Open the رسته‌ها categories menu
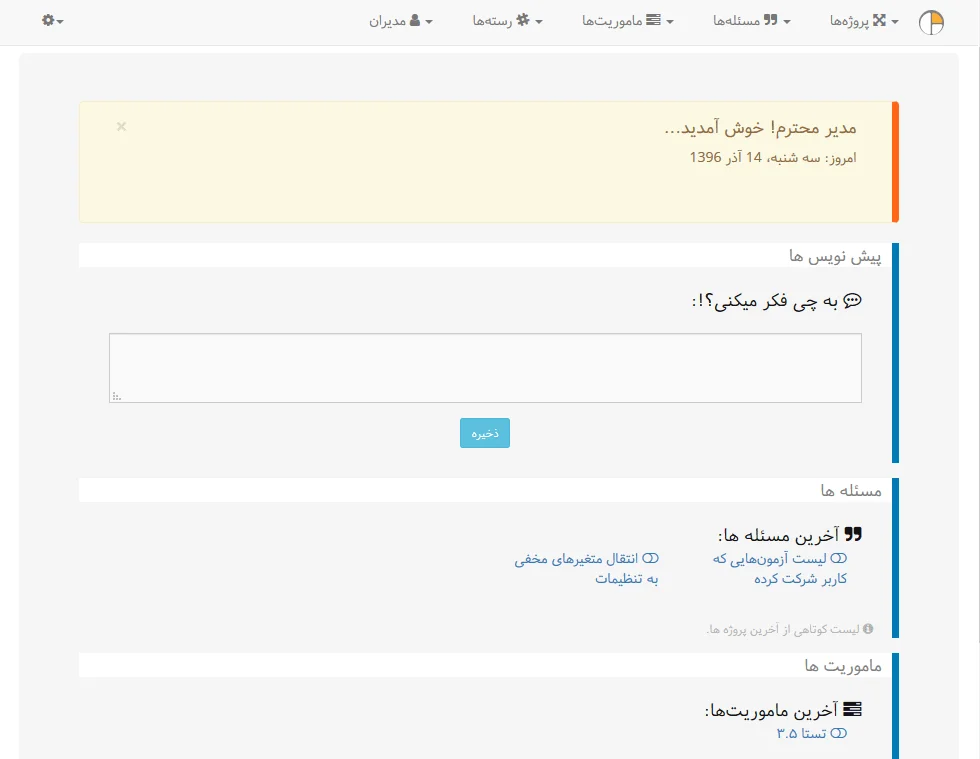This screenshot has width=980, height=759. tap(507, 21)
